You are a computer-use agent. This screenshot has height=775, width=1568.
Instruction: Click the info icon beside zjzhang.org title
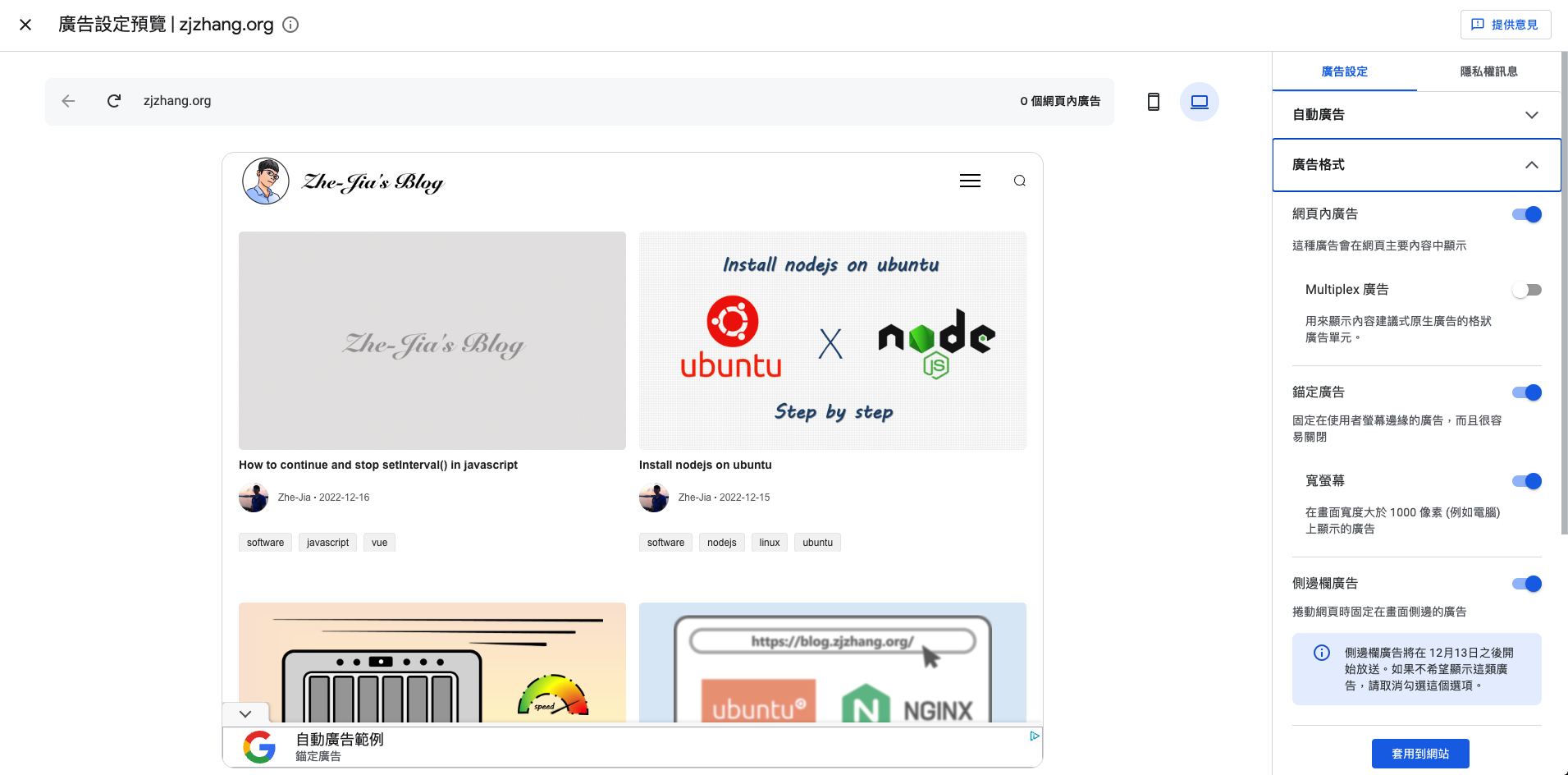point(290,25)
